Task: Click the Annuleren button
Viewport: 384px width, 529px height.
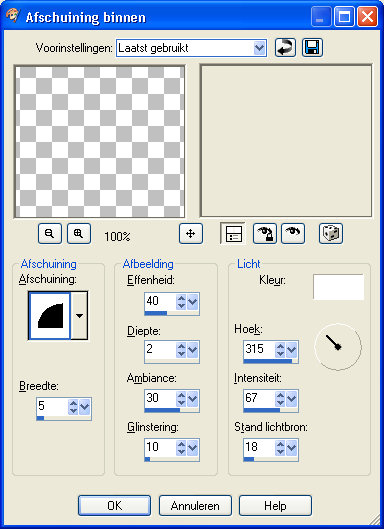Action: click(195, 505)
